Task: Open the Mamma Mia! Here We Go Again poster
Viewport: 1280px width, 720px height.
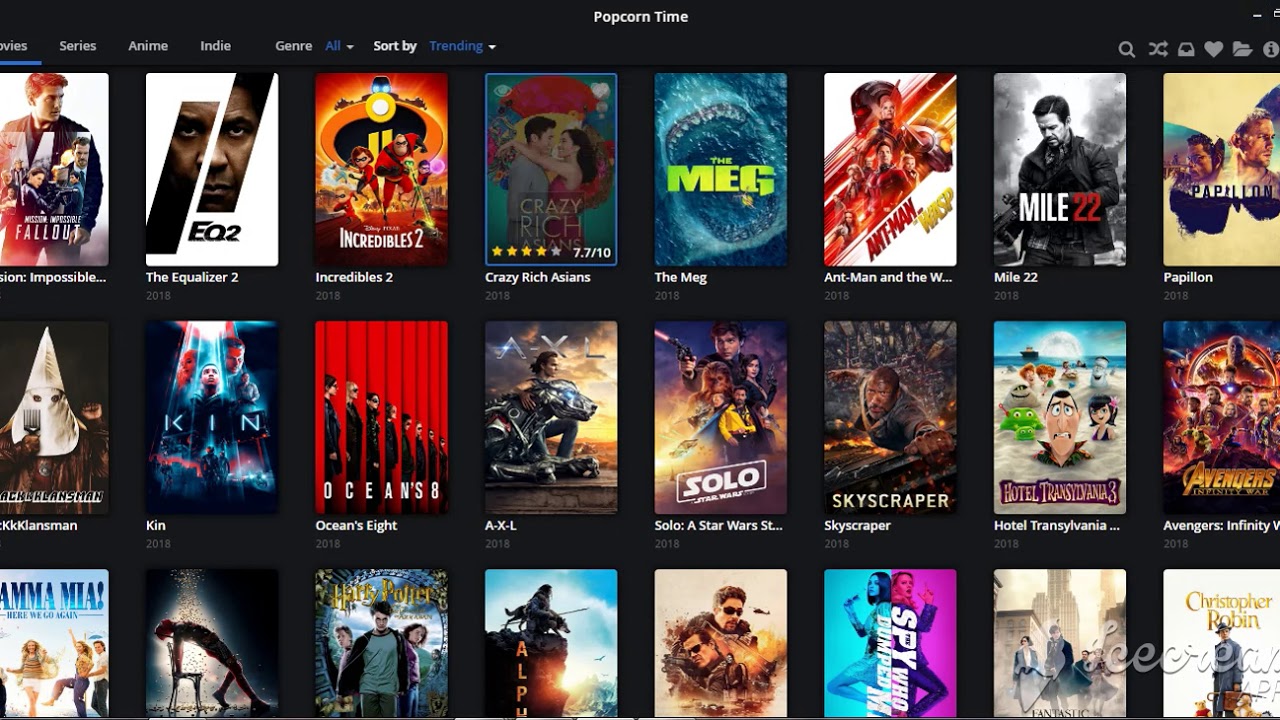Action: click(x=54, y=643)
